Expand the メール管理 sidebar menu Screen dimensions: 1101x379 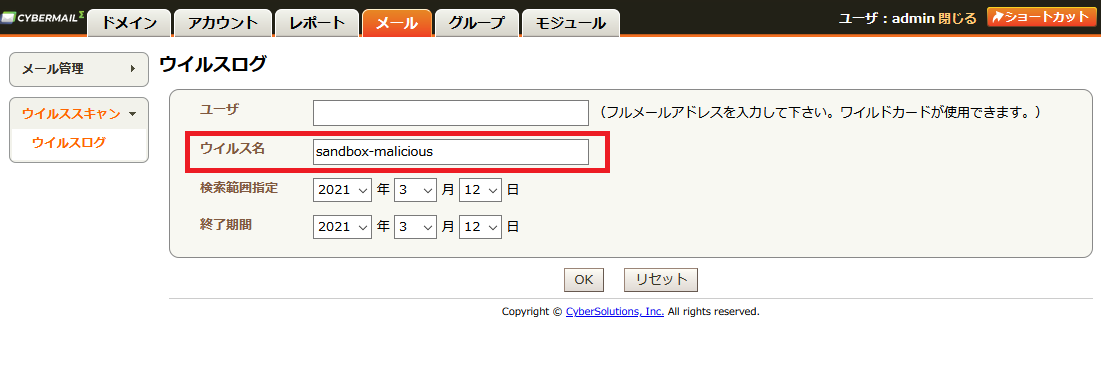coord(79,69)
